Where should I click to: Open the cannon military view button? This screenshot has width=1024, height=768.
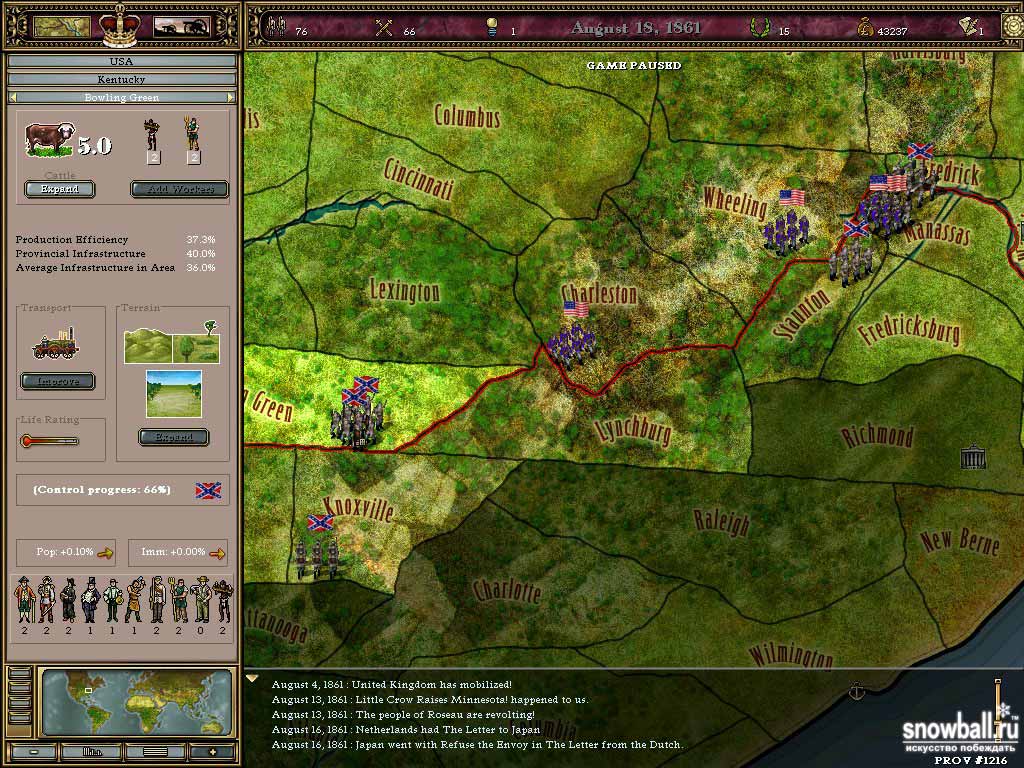[180, 27]
